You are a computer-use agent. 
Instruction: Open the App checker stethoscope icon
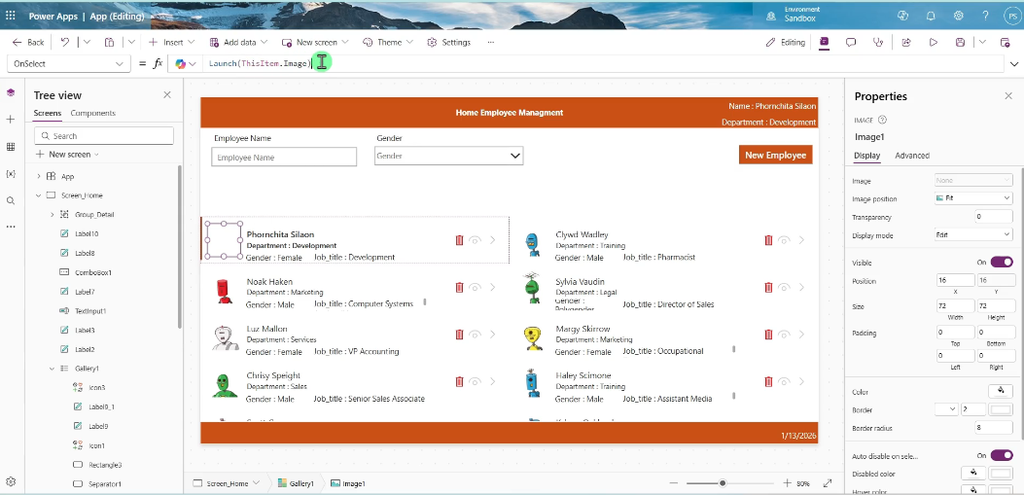[x=878, y=42]
